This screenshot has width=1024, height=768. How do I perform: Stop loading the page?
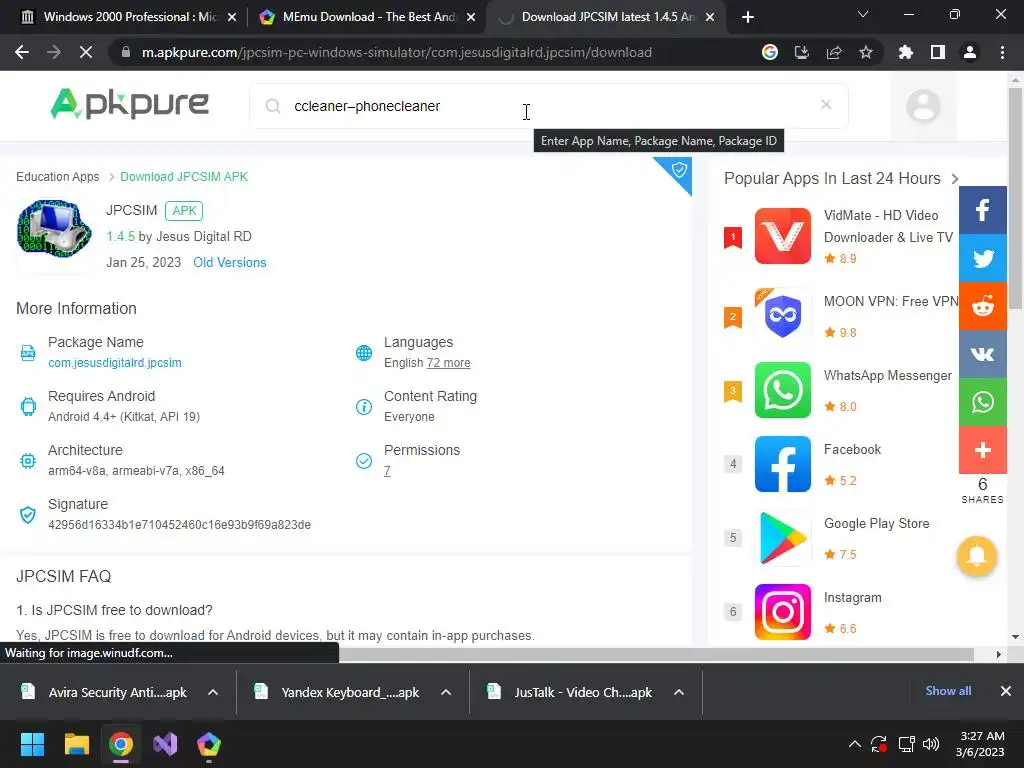click(x=86, y=52)
